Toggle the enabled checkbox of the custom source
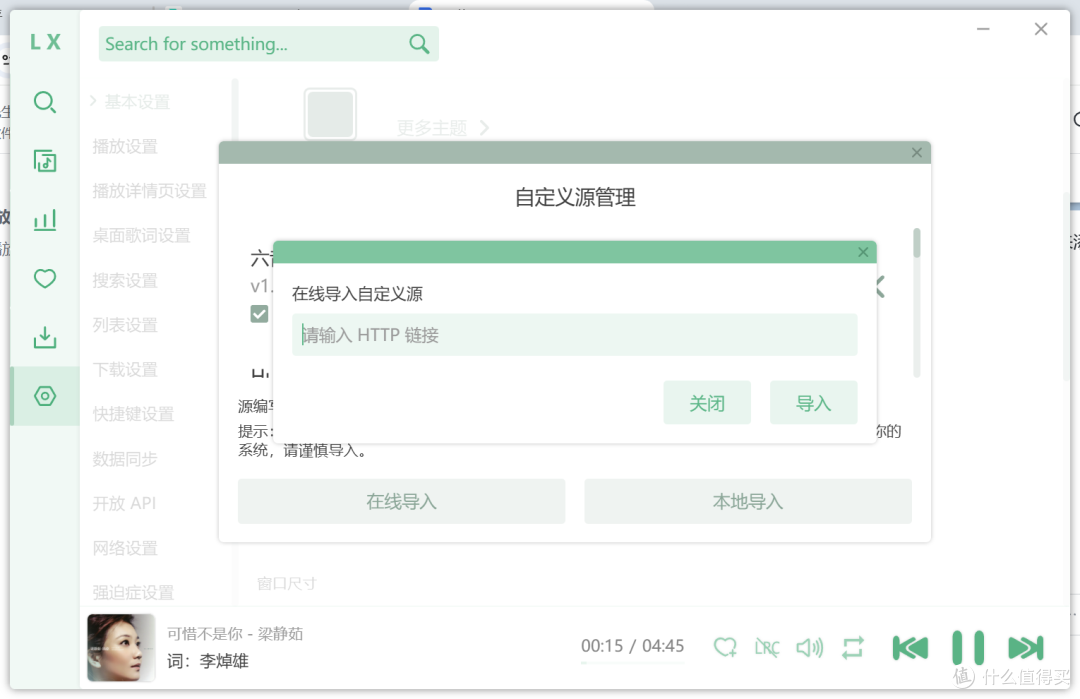This screenshot has height=699, width=1080. pos(259,314)
